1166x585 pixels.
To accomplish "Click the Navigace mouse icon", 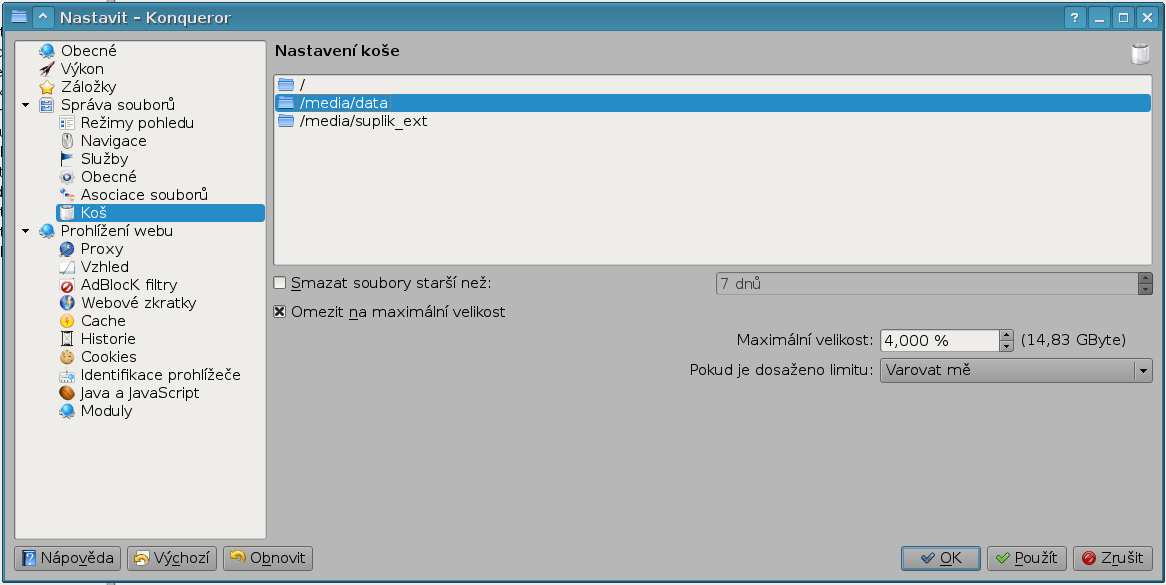I will 67,141.
